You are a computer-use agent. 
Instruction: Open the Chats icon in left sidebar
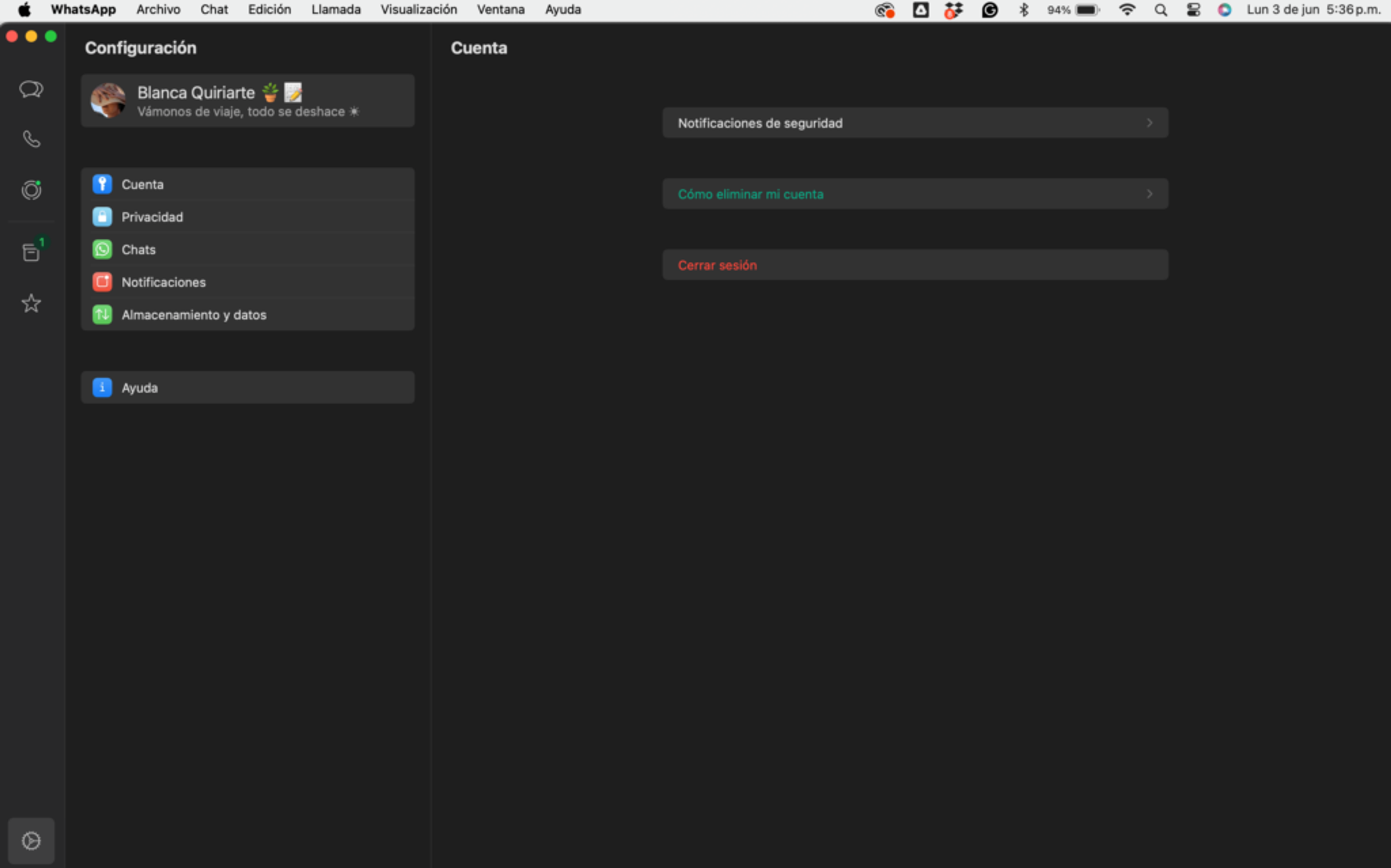(31, 89)
